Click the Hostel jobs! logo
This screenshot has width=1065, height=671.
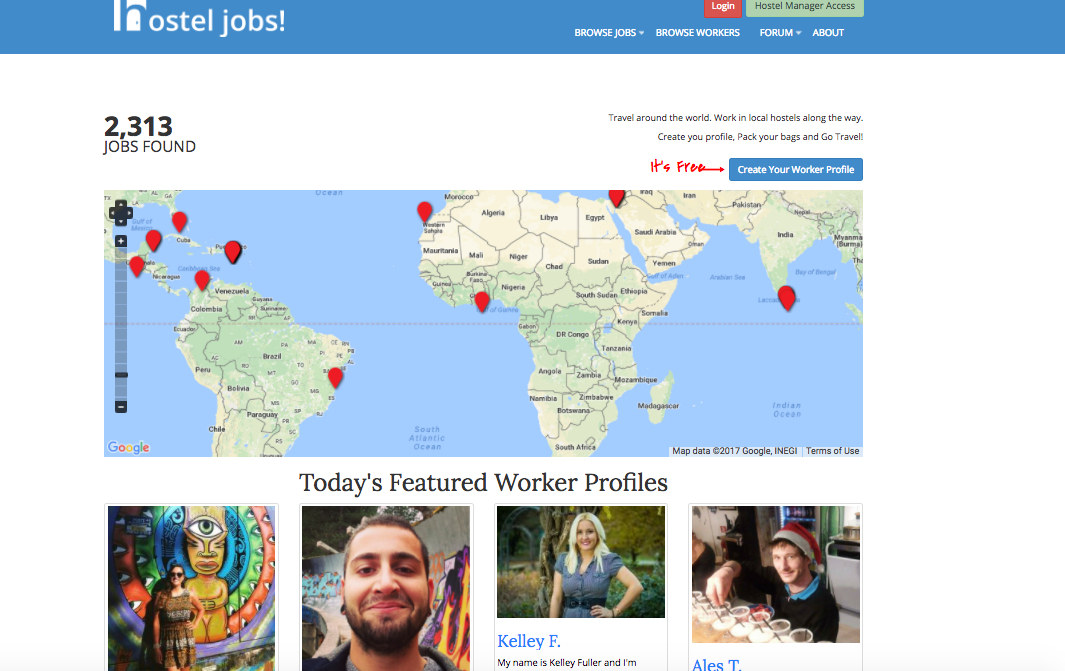[x=199, y=18]
